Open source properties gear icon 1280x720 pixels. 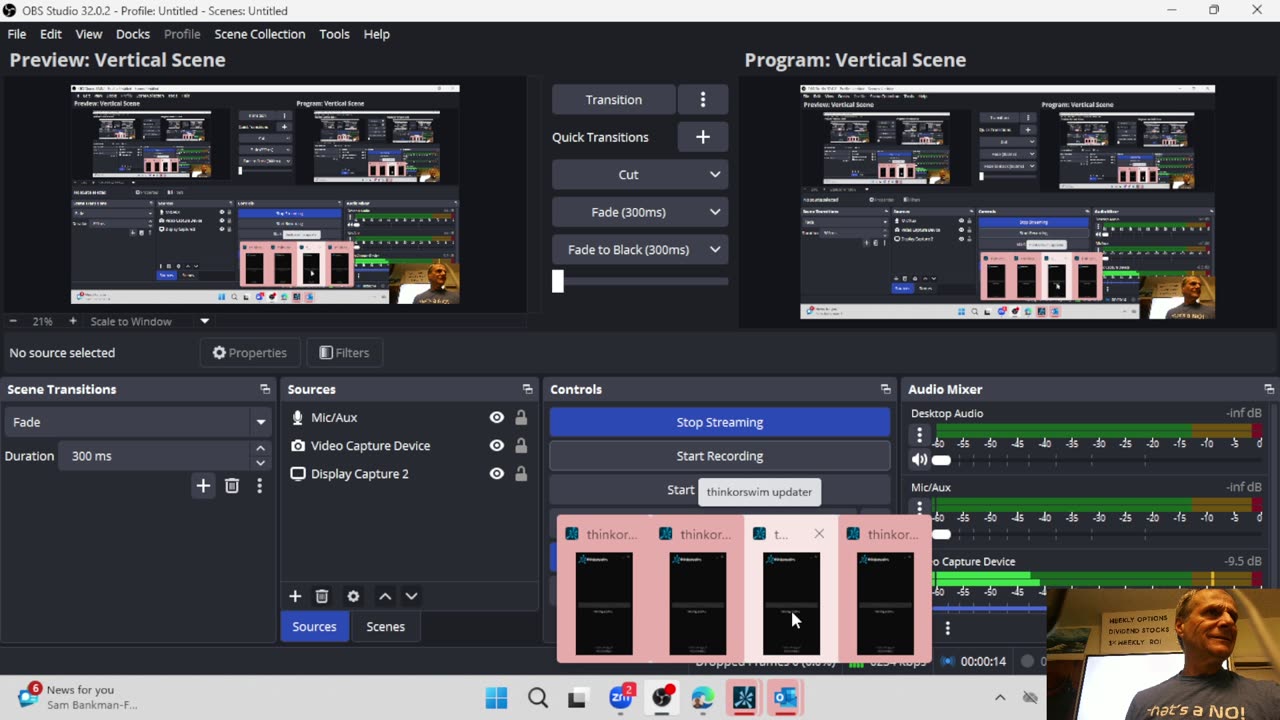click(353, 596)
